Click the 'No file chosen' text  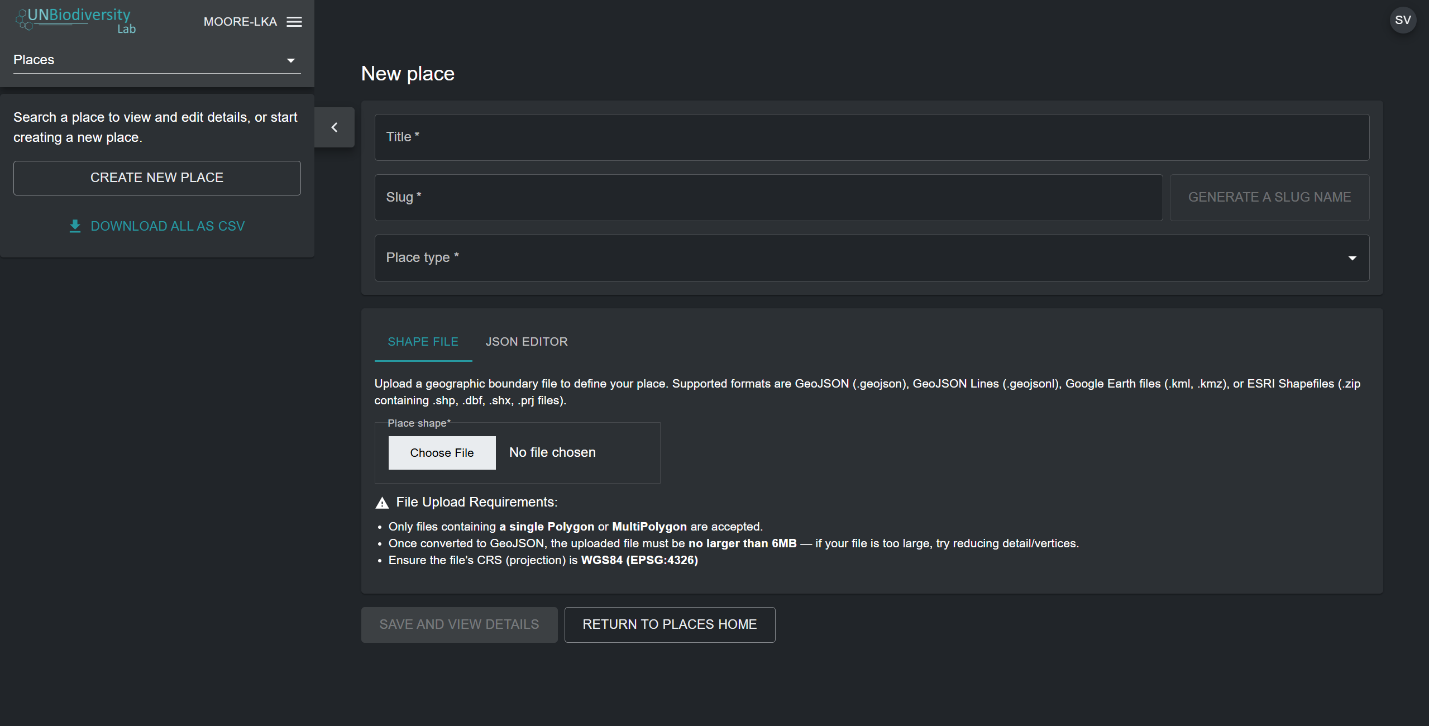tap(552, 453)
